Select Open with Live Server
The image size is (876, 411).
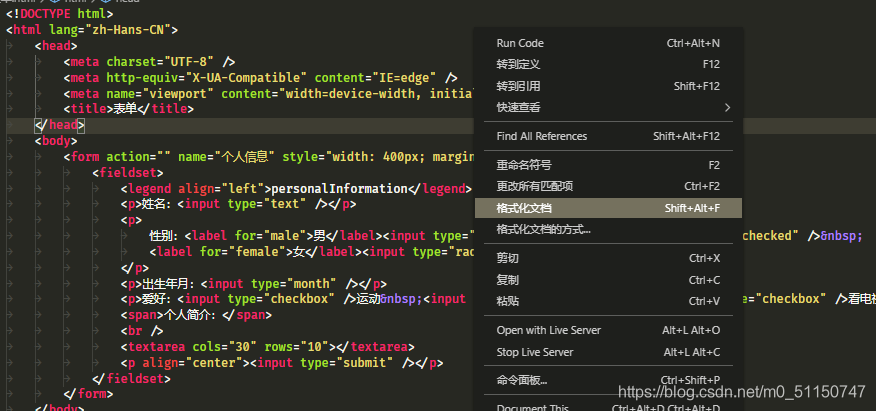(x=608, y=330)
